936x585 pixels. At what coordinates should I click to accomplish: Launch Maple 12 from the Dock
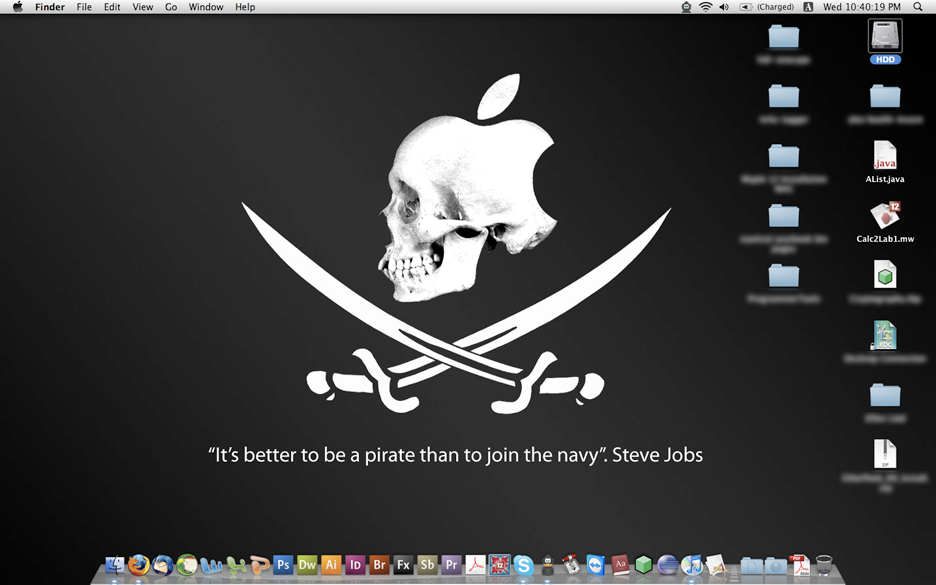500,565
